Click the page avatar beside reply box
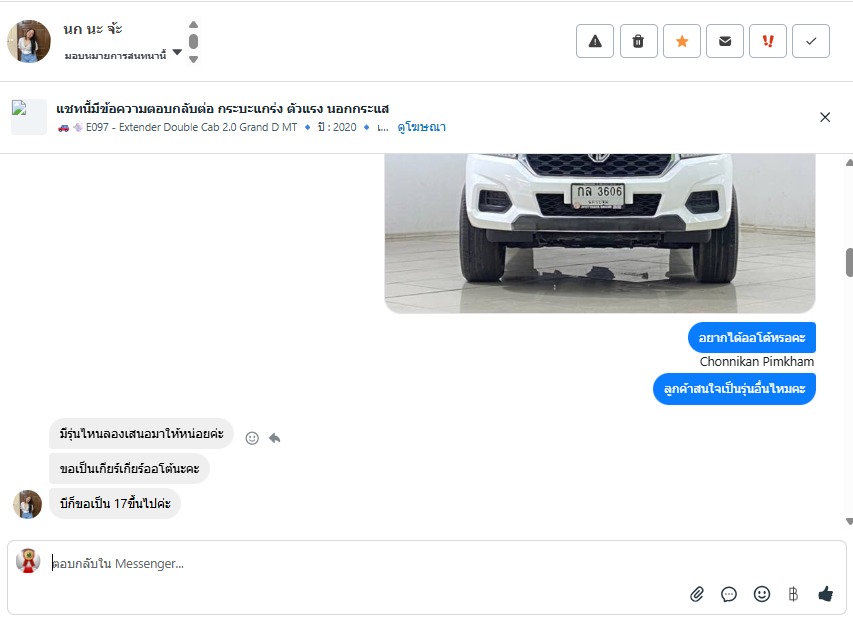The width and height of the screenshot is (853, 623). coord(28,561)
